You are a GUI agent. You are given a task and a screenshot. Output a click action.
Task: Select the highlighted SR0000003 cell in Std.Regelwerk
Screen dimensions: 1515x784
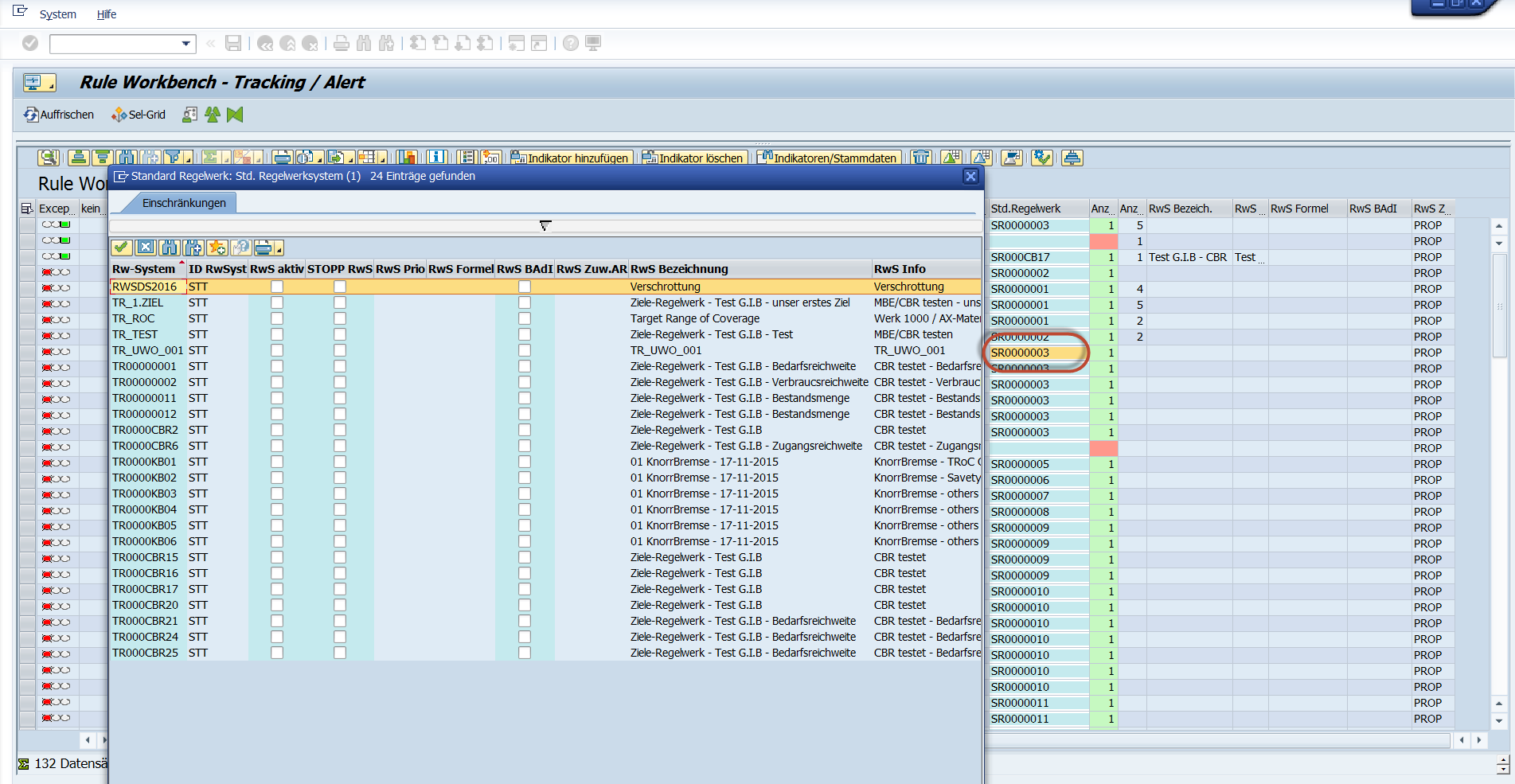point(1037,353)
